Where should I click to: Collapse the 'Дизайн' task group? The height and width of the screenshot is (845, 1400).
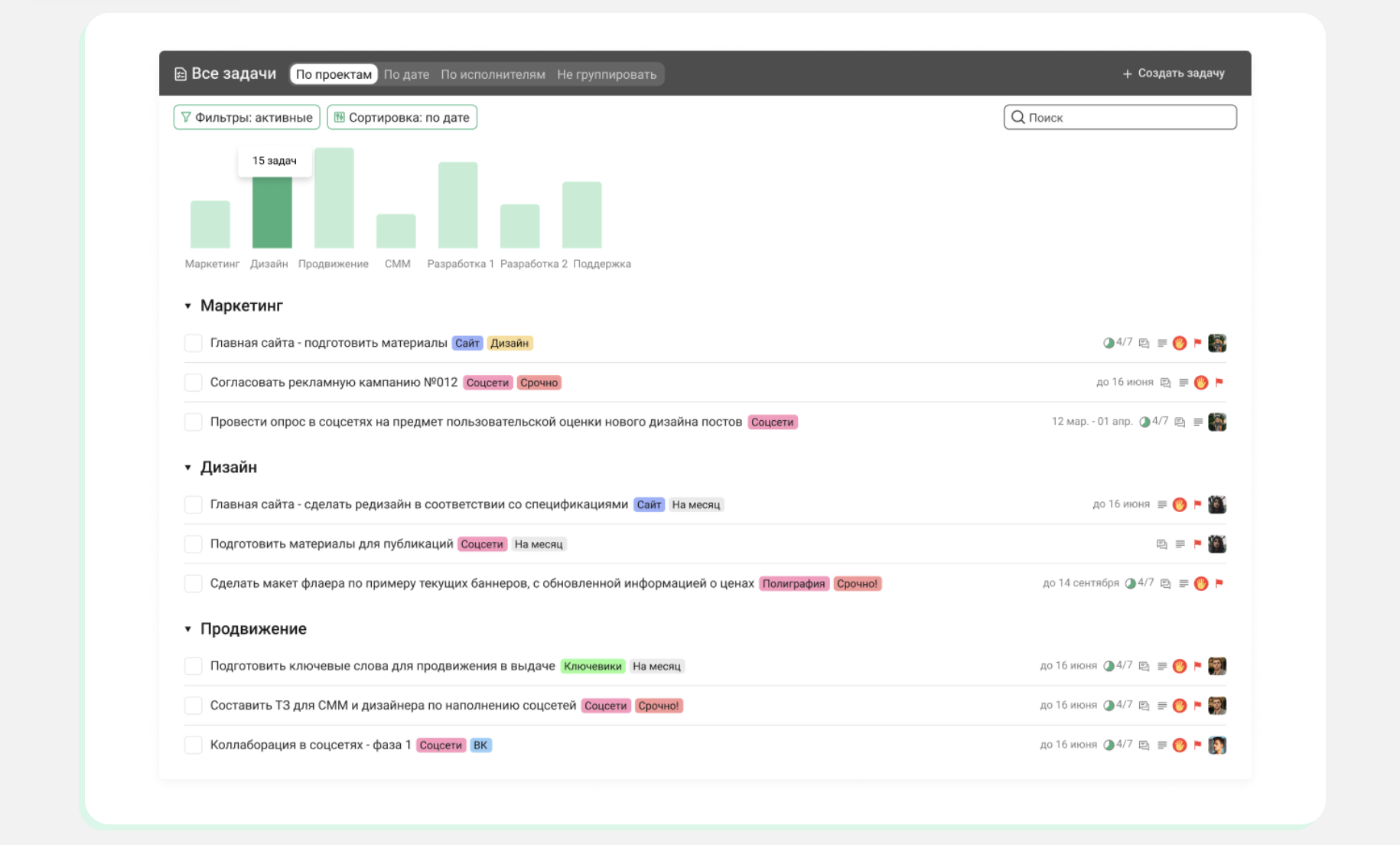point(188,468)
